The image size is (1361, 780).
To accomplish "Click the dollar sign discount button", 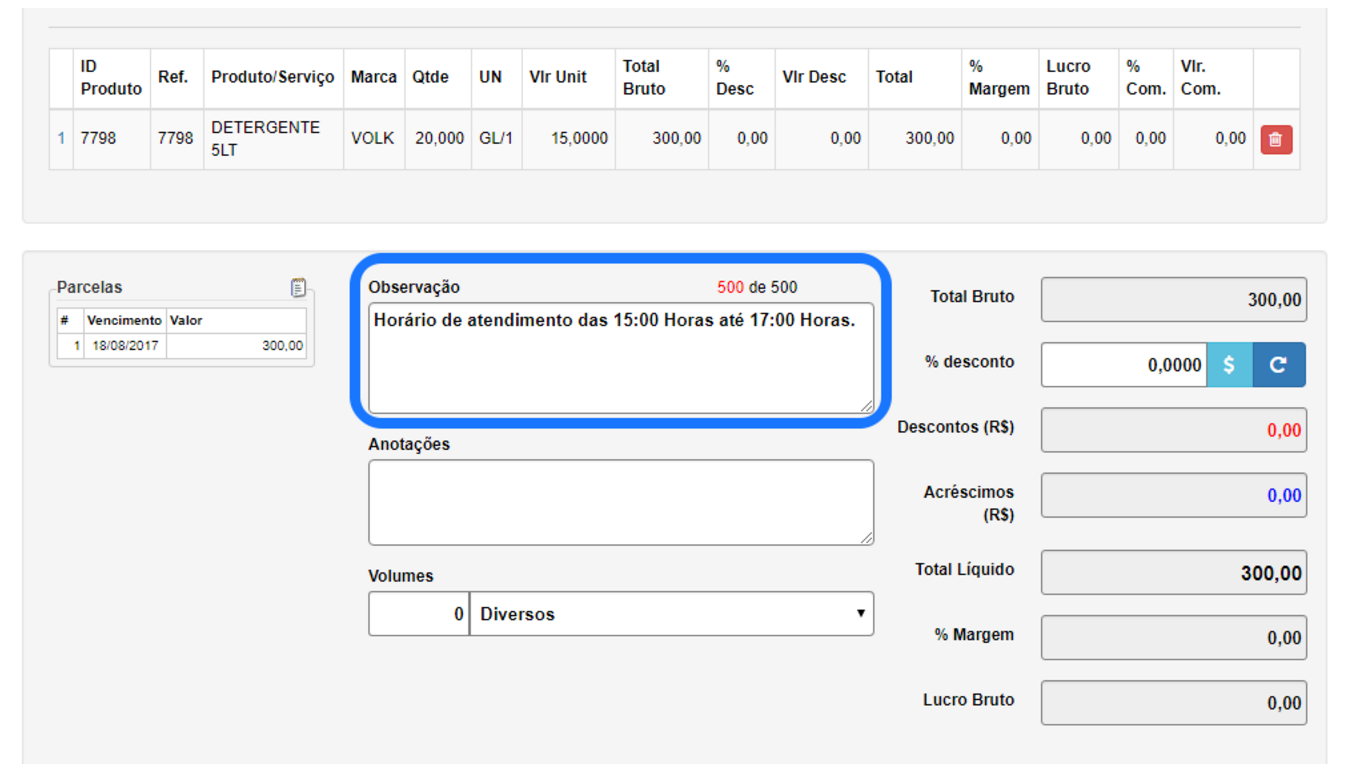I will click(1229, 365).
